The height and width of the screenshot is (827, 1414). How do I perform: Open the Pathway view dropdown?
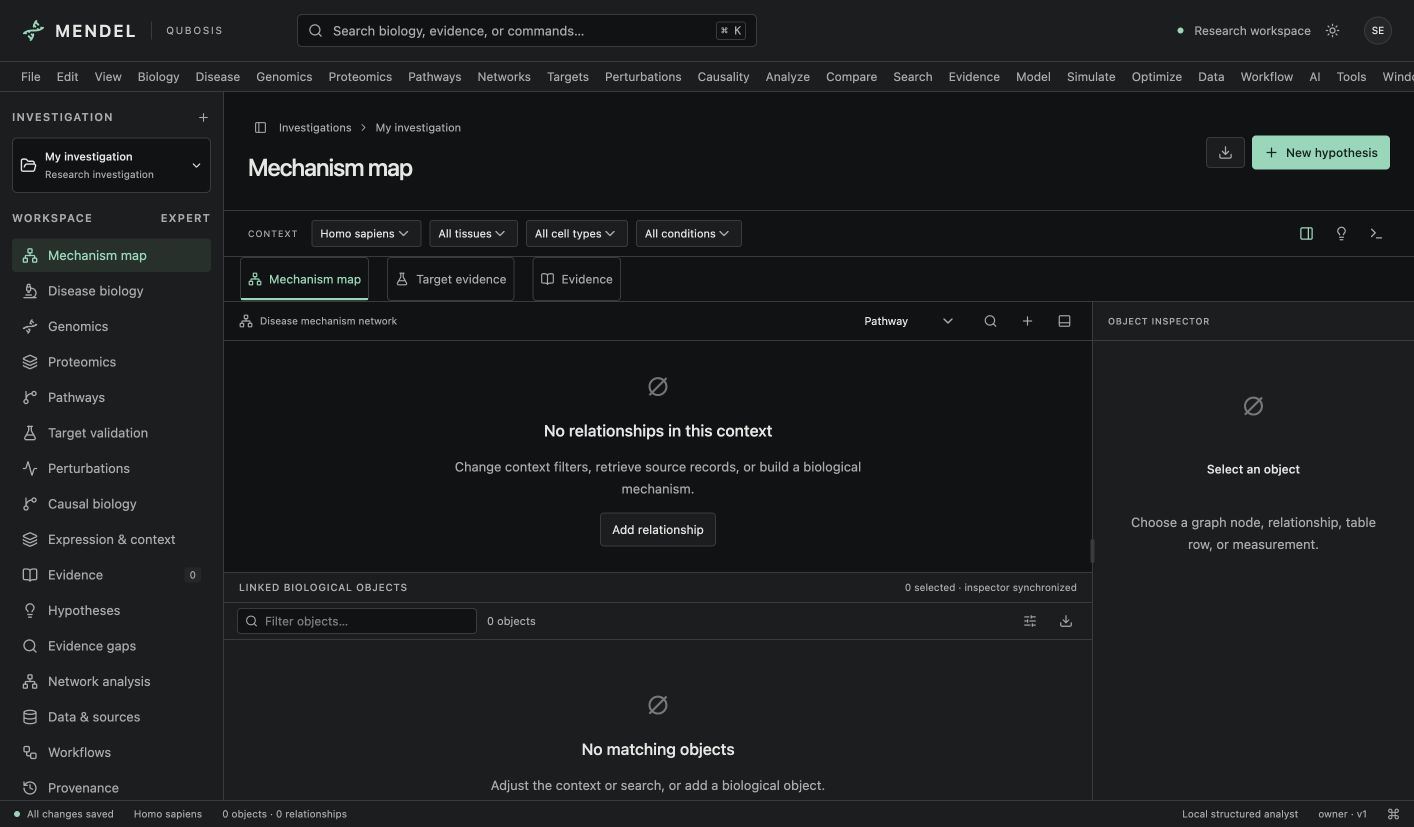pos(908,321)
